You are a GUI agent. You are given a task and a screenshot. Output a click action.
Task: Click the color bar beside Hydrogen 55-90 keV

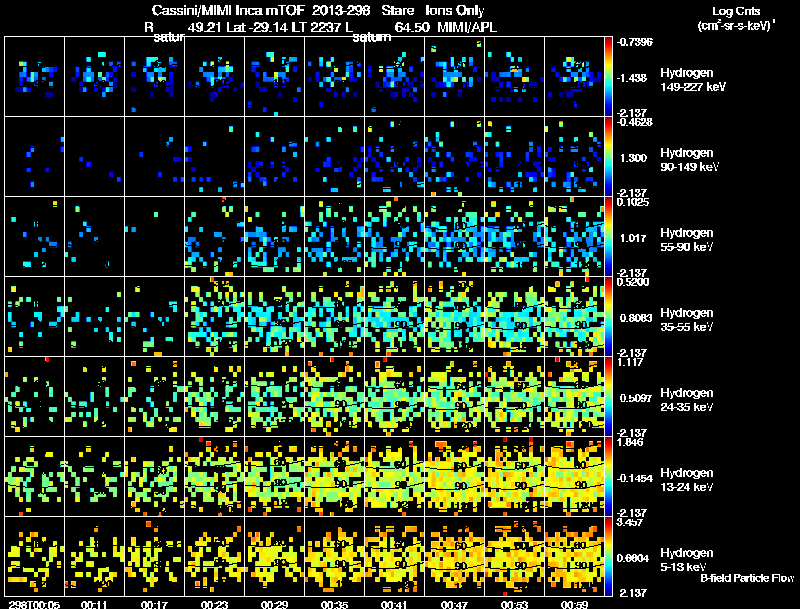coord(608,236)
